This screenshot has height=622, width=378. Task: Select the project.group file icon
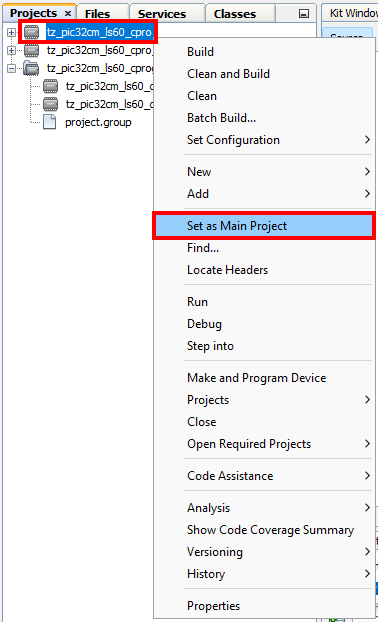click(50, 122)
